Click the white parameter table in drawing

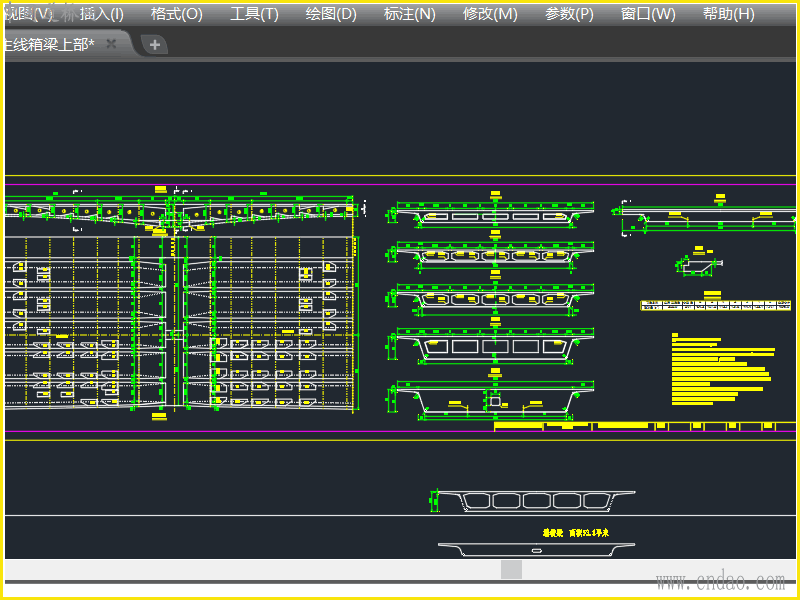pyautogui.click(x=706, y=306)
